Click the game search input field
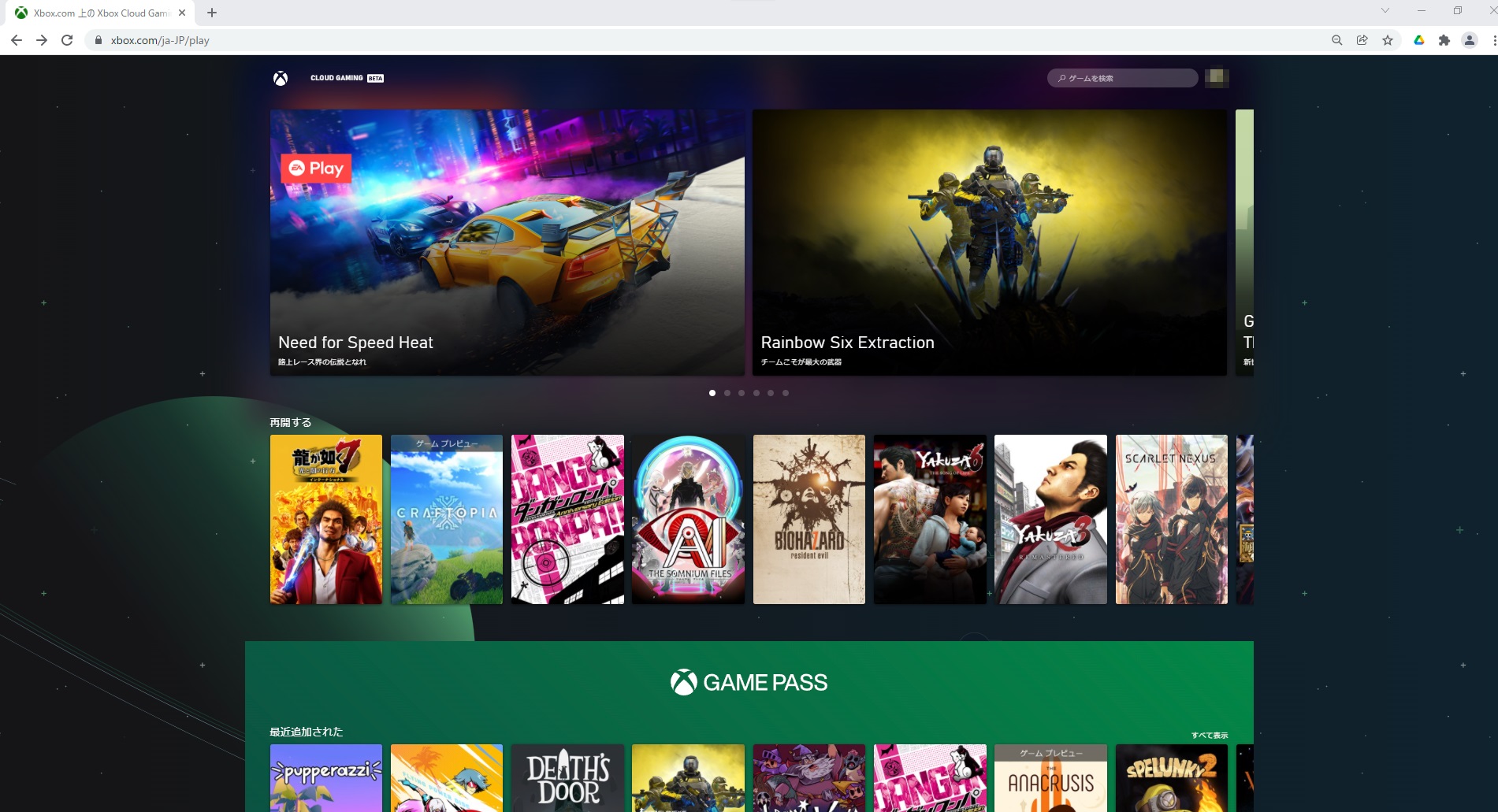The height and width of the screenshot is (812, 1498). coord(1123,78)
